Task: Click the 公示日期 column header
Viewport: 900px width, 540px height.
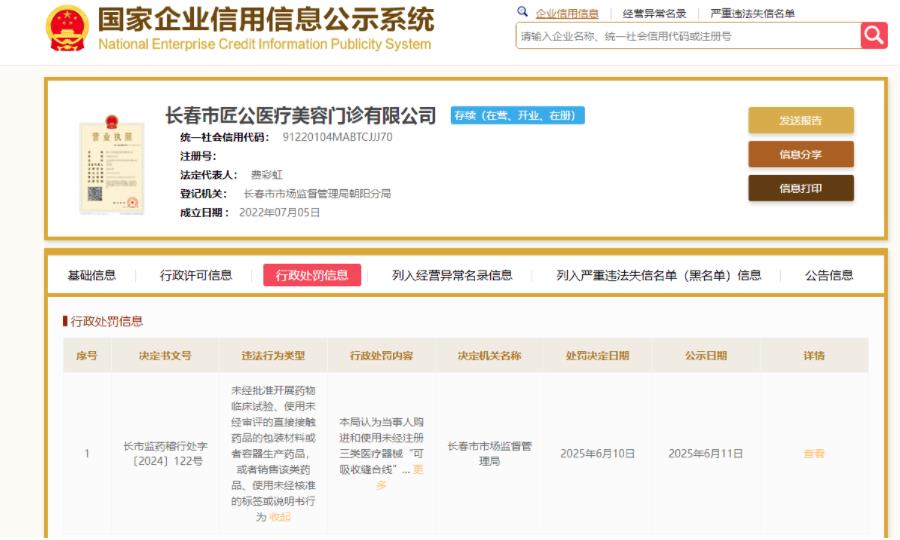Action: 706,356
